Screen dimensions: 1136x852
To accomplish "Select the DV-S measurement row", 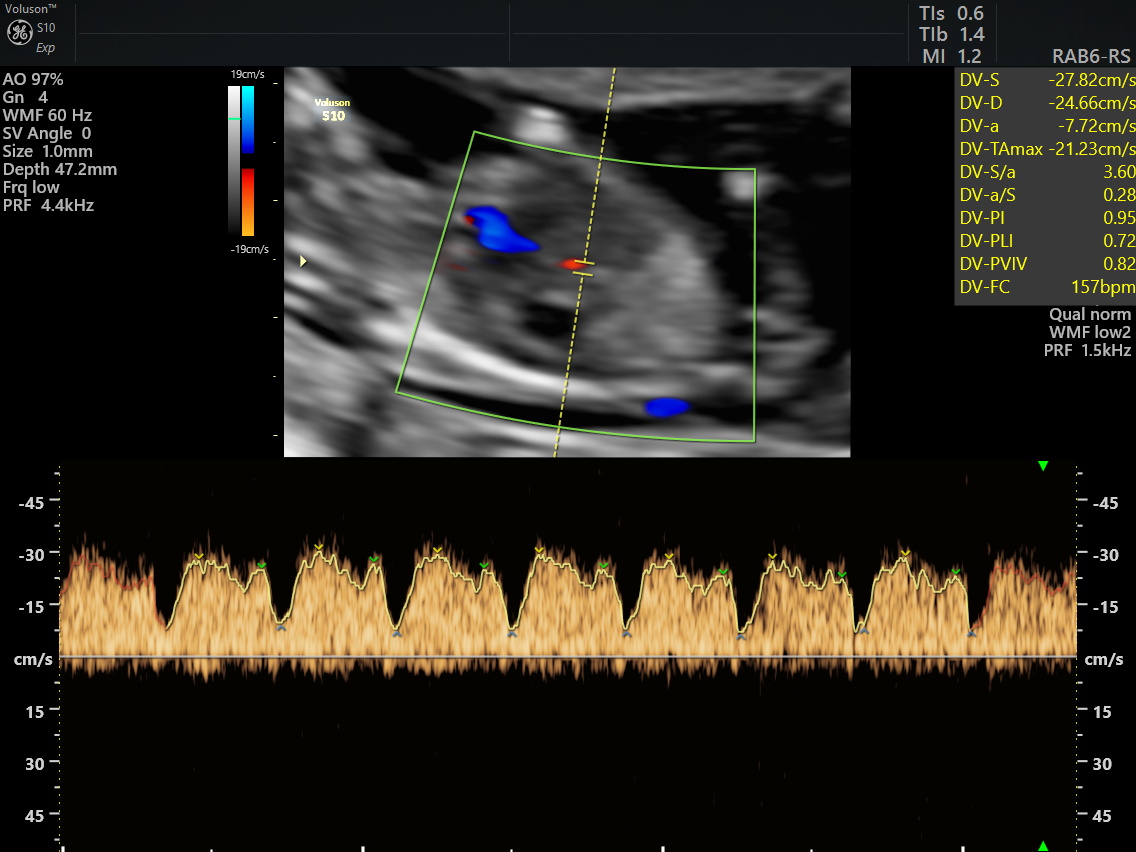I will 1045,80.
